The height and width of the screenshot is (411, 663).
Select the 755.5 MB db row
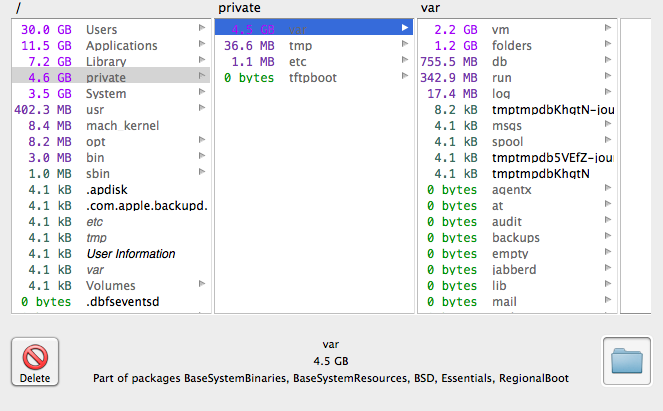[x=517, y=62]
